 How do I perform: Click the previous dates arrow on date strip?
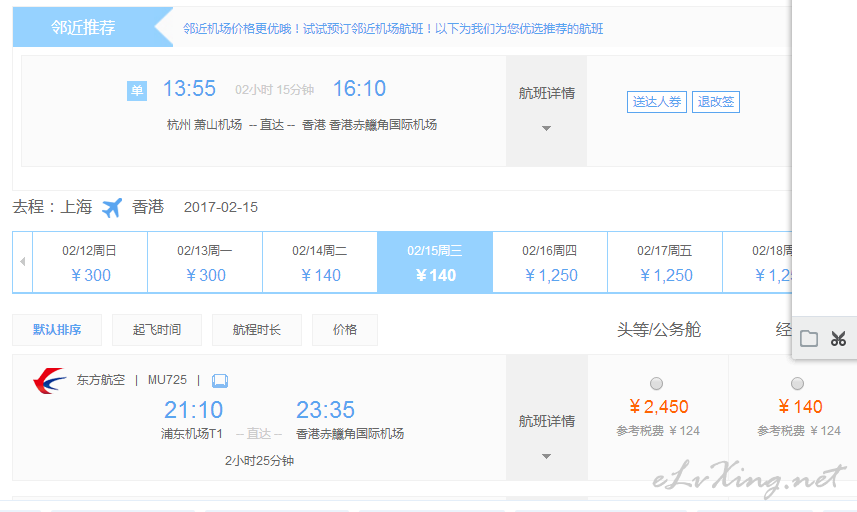(x=23, y=262)
